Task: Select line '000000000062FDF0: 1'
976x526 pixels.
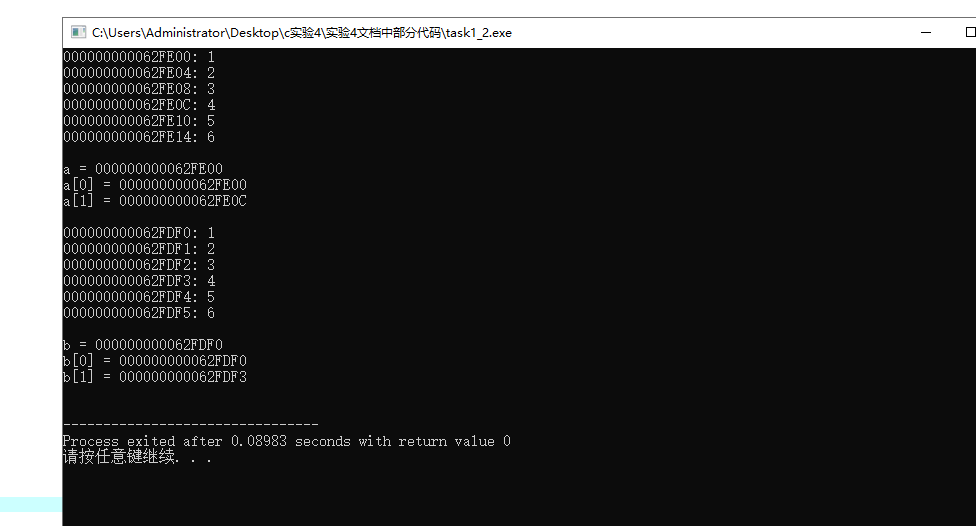Action: [139, 233]
